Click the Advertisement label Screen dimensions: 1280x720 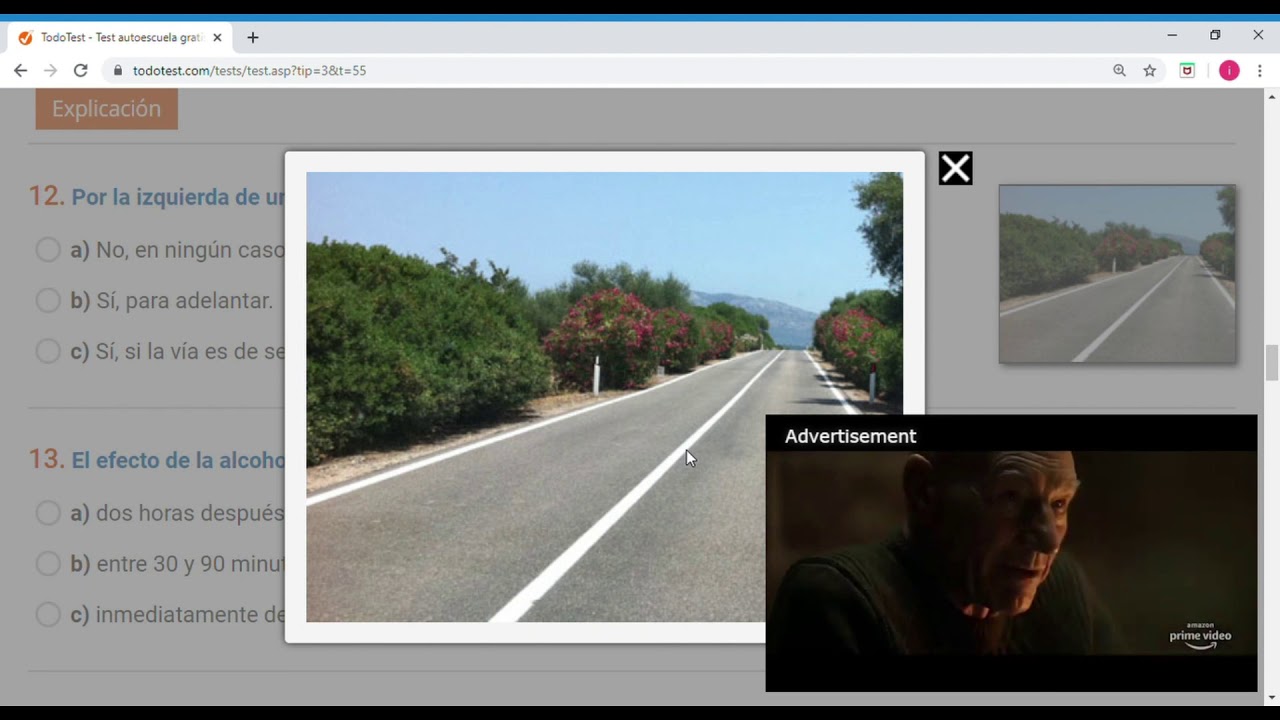tap(850, 436)
